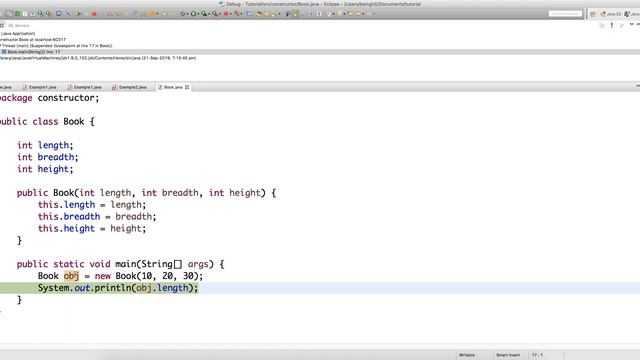640x360 pixels.
Task: Click the 'int length;' field declaration
Action: click(x=45, y=145)
